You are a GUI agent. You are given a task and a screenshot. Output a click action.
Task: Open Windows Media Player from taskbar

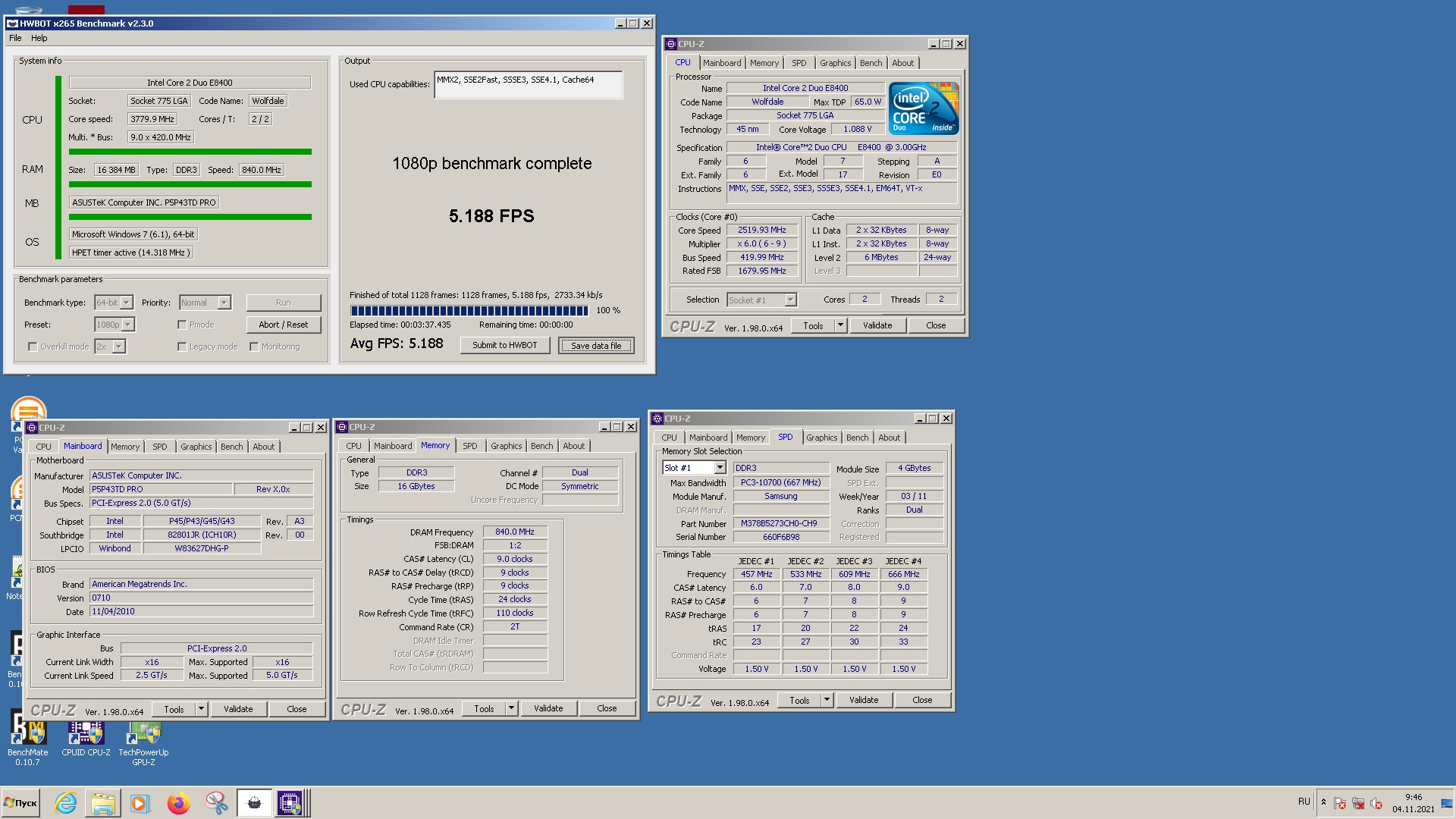click(x=140, y=802)
